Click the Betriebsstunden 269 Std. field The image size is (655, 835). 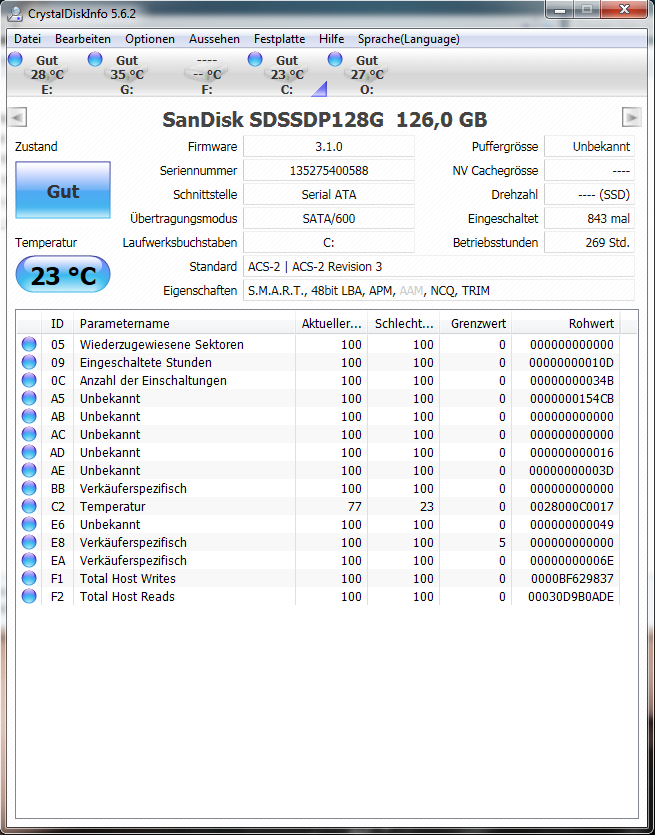(590, 242)
